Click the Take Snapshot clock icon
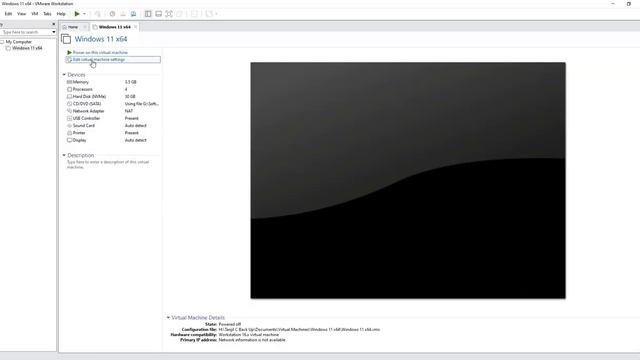This screenshot has height=360, width=640. coord(112,14)
